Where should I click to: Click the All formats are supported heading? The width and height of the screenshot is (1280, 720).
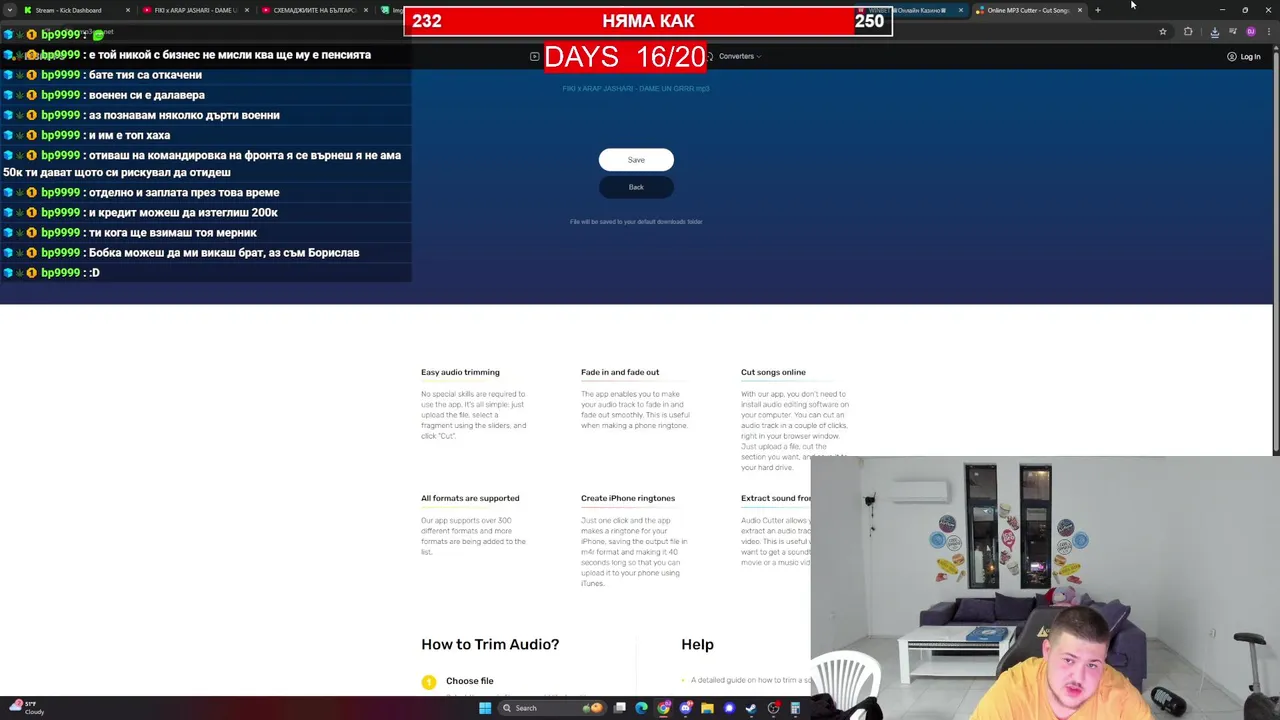tap(470, 498)
